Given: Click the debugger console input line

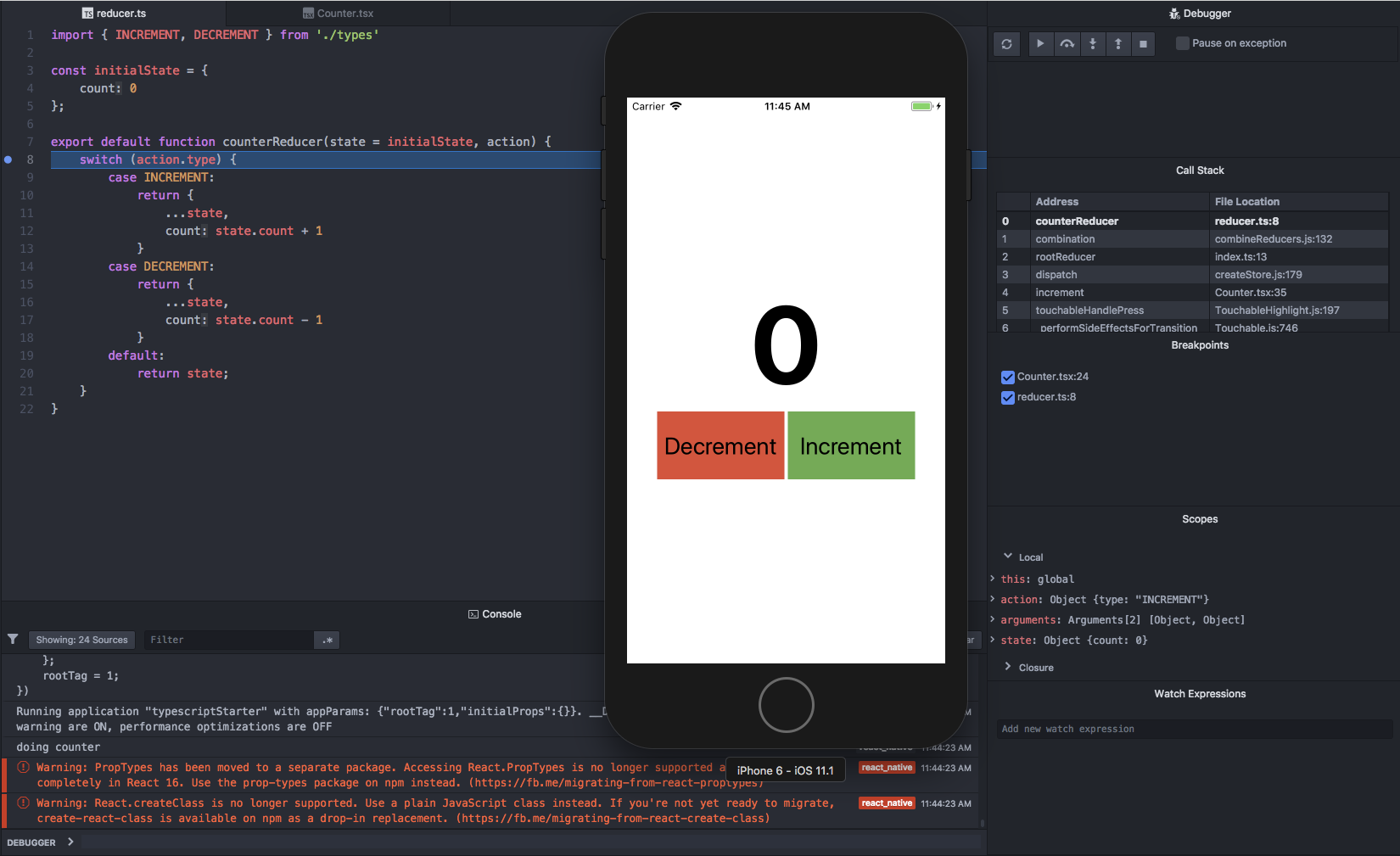Looking at the screenshot, I should tap(530, 842).
